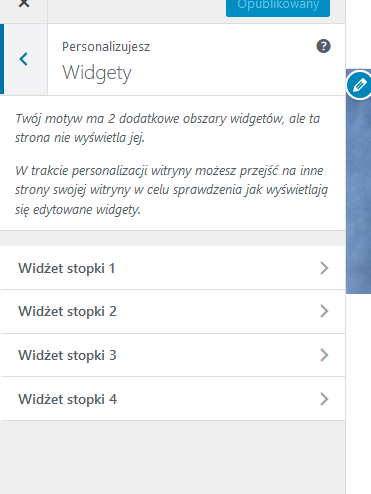Click the Personalizujesz breadcrumb label
Screen dimensions: 371x494
(106, 47)
